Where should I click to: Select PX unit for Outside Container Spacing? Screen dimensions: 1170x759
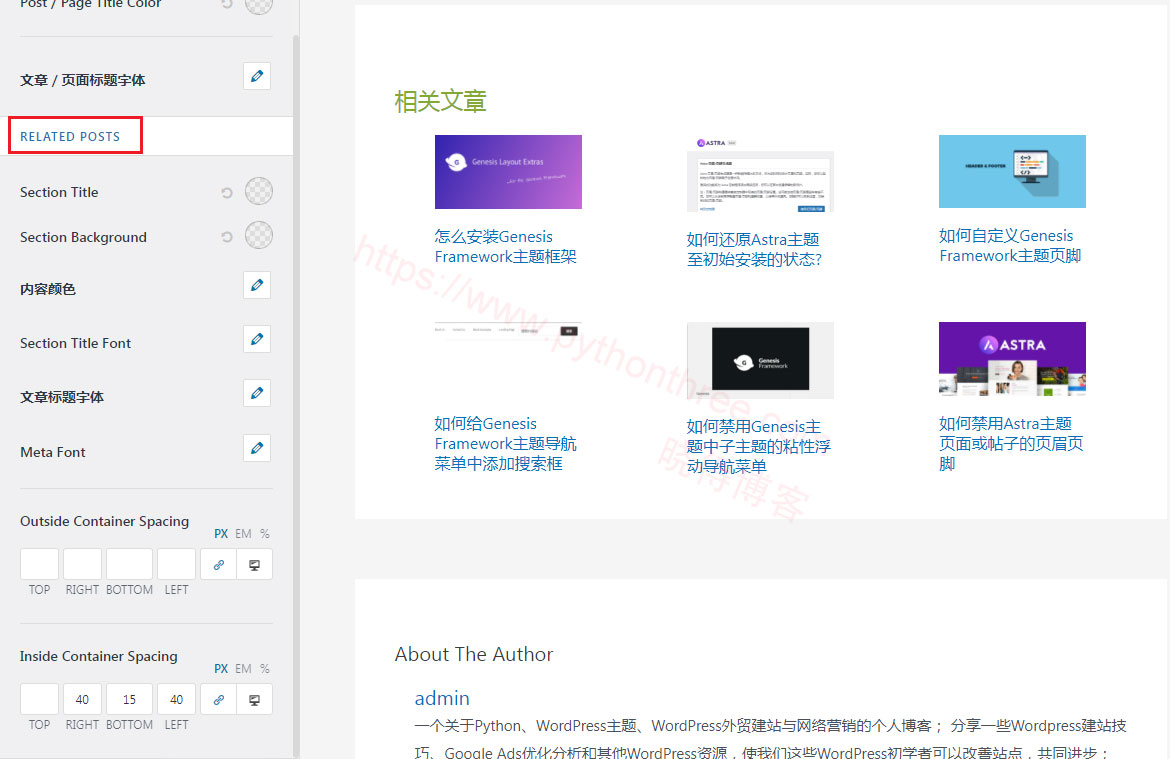[221, 534]
